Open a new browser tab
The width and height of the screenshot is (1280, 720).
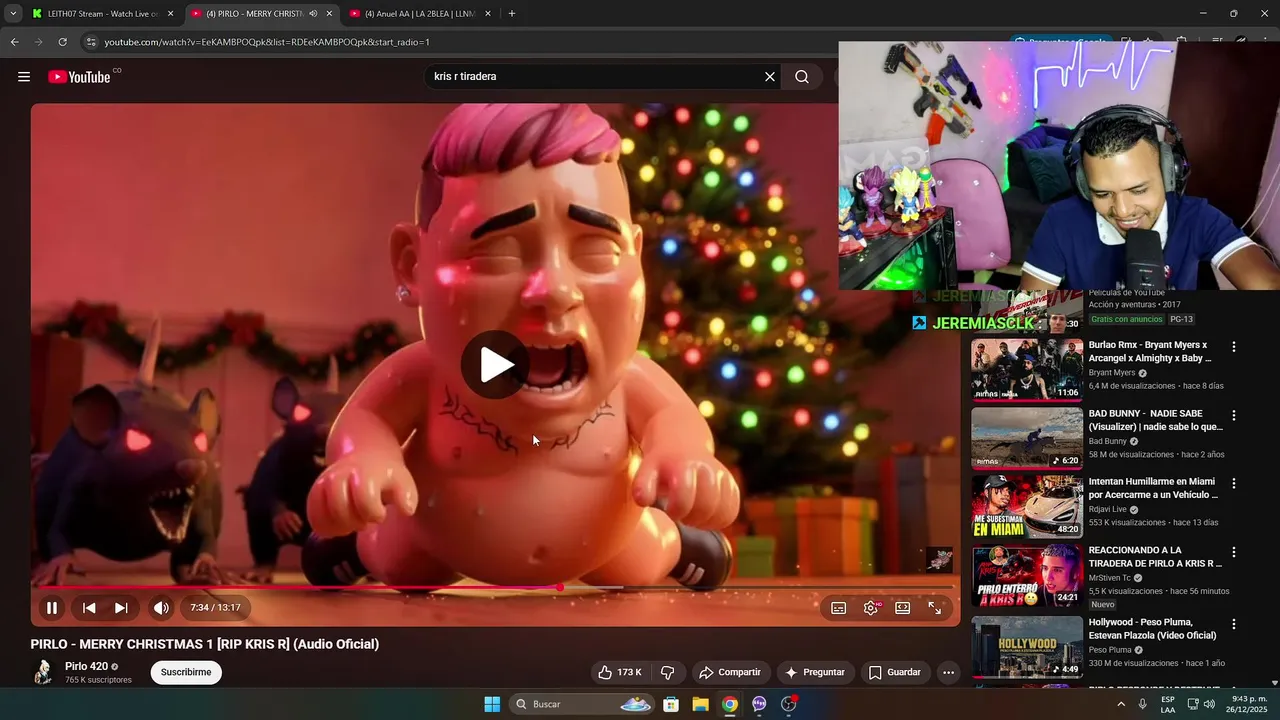pyautogui.click(x=512, y=14)
